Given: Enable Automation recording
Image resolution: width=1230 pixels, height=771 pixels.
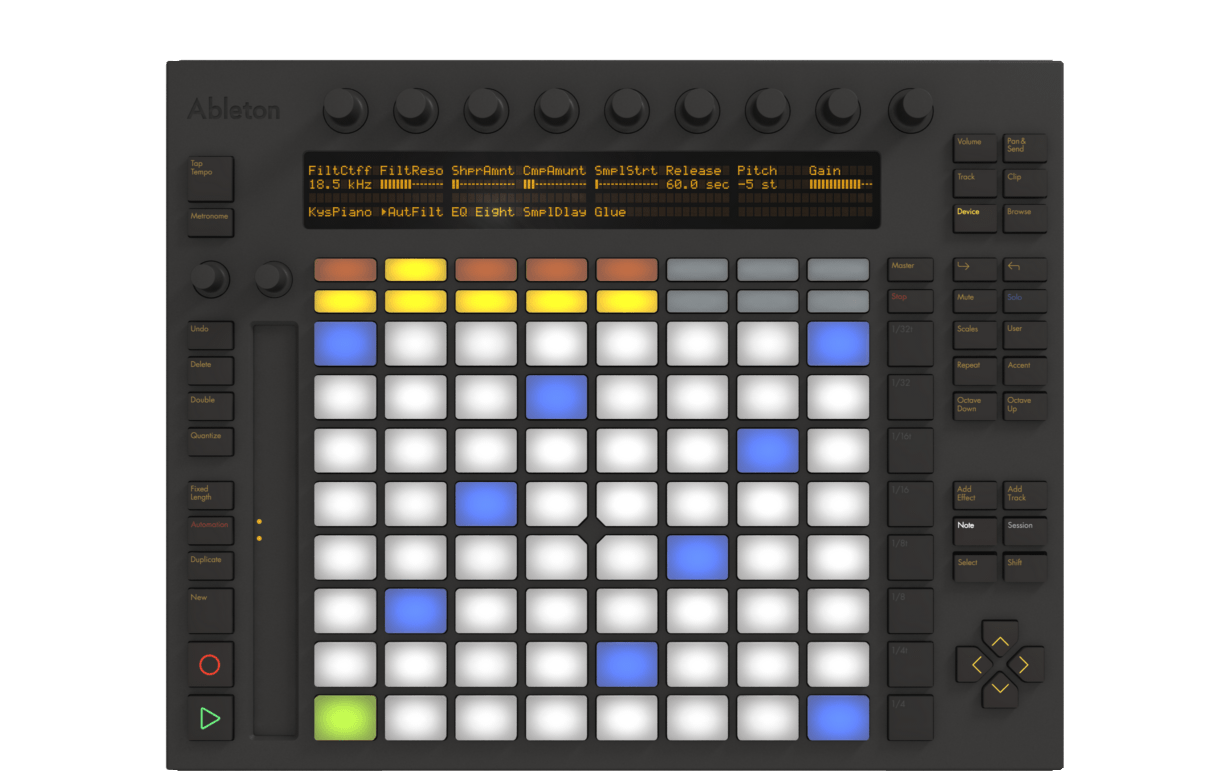Looking at the screenshot, I should coord(209,529).
